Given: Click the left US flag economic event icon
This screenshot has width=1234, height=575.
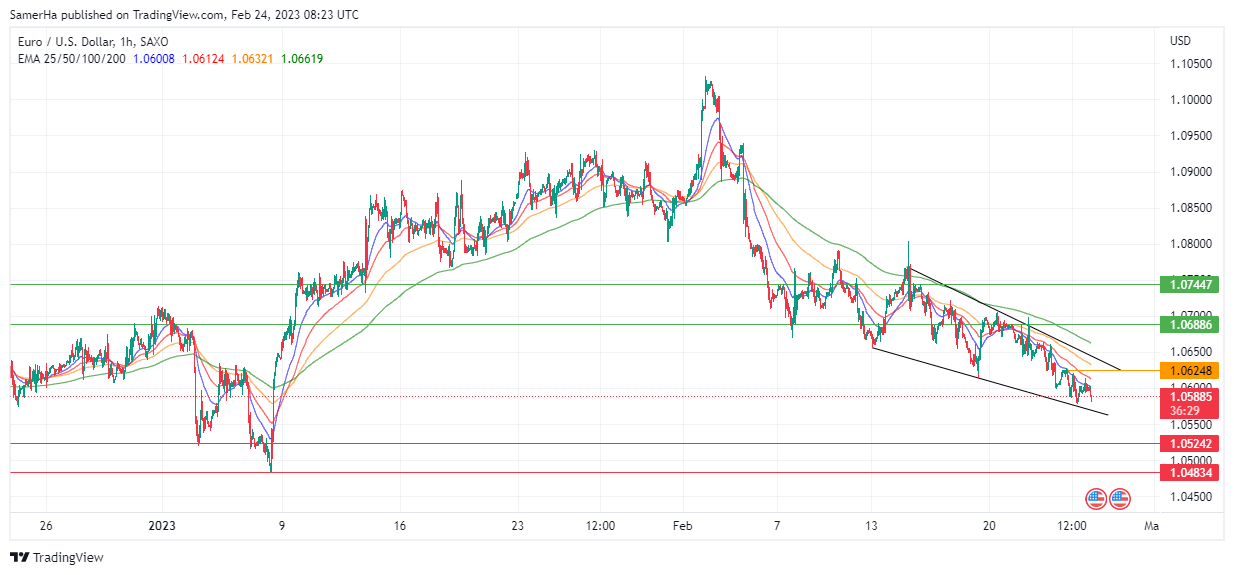Looking at the screenshot, I should 1096,497.
